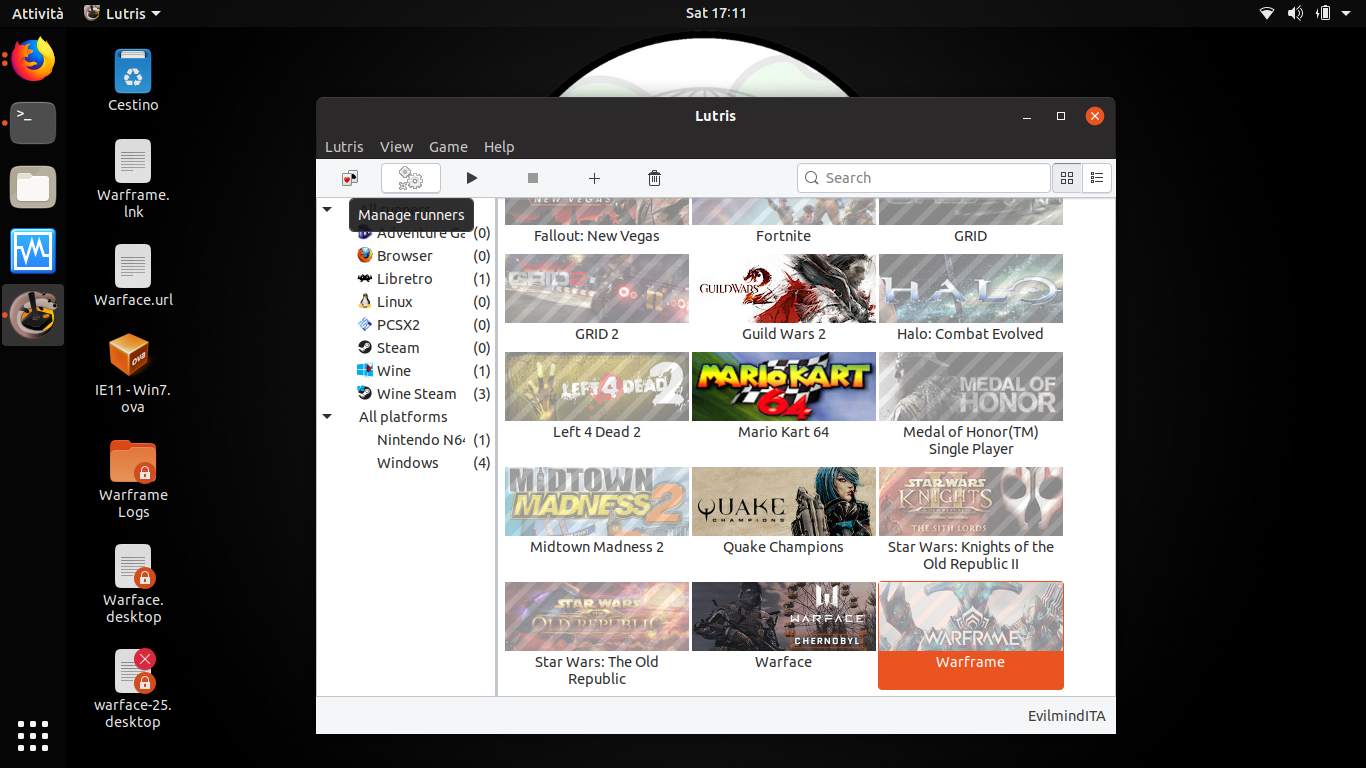The width and height of the screenshot is (1366, 768).
Task: Select the Nintendo N64 platform
Action: 420,439
